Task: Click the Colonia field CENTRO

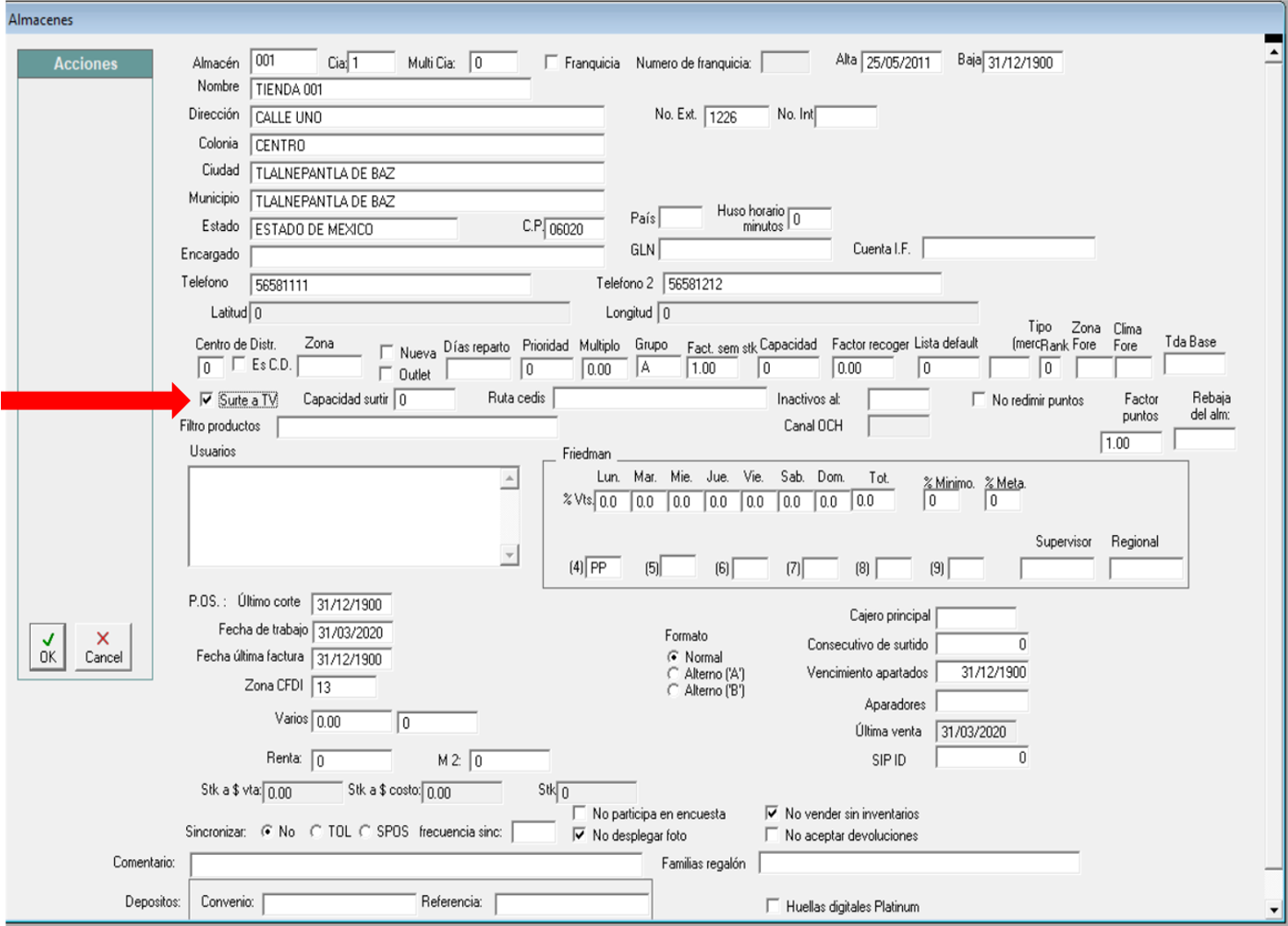Action: click(x=427, y=145)
